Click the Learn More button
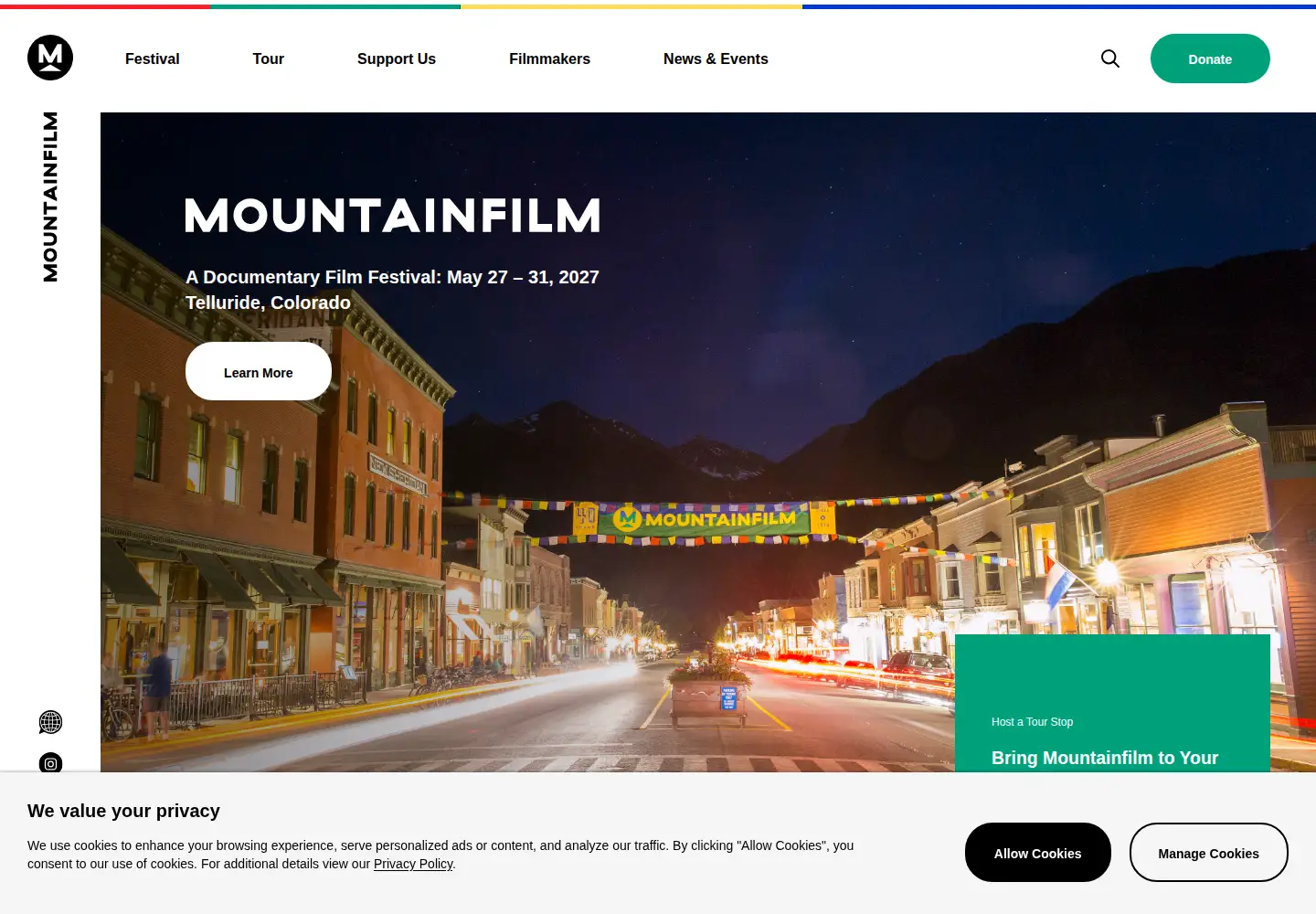Viewport: 1316px width, 914px height. click(259, 371)
